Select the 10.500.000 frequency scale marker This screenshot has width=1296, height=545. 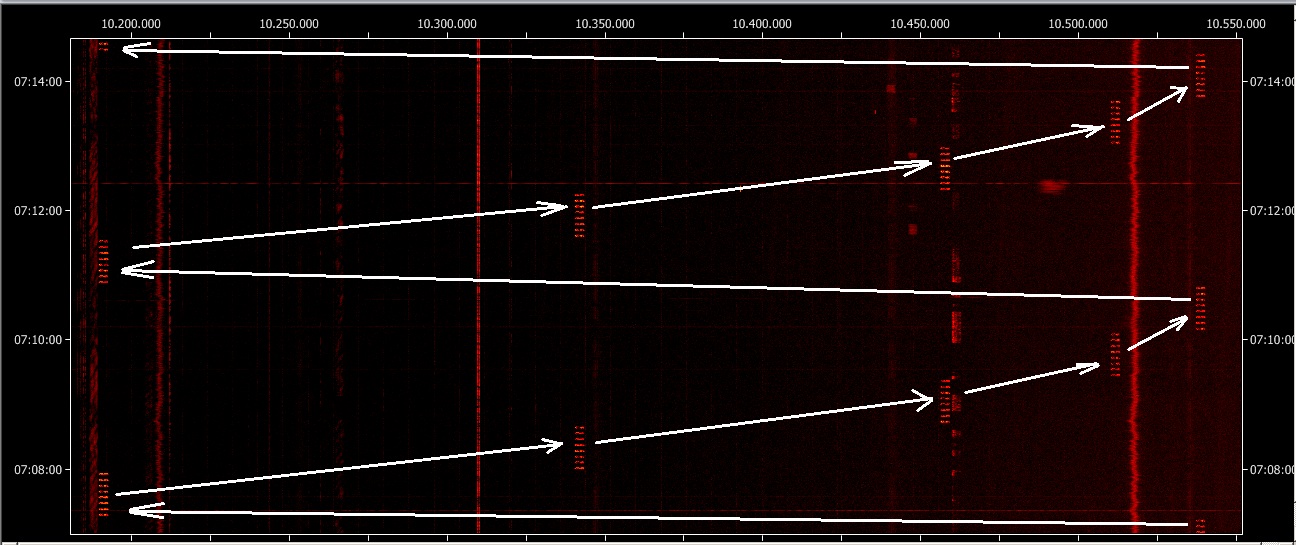pos(1079,23)
